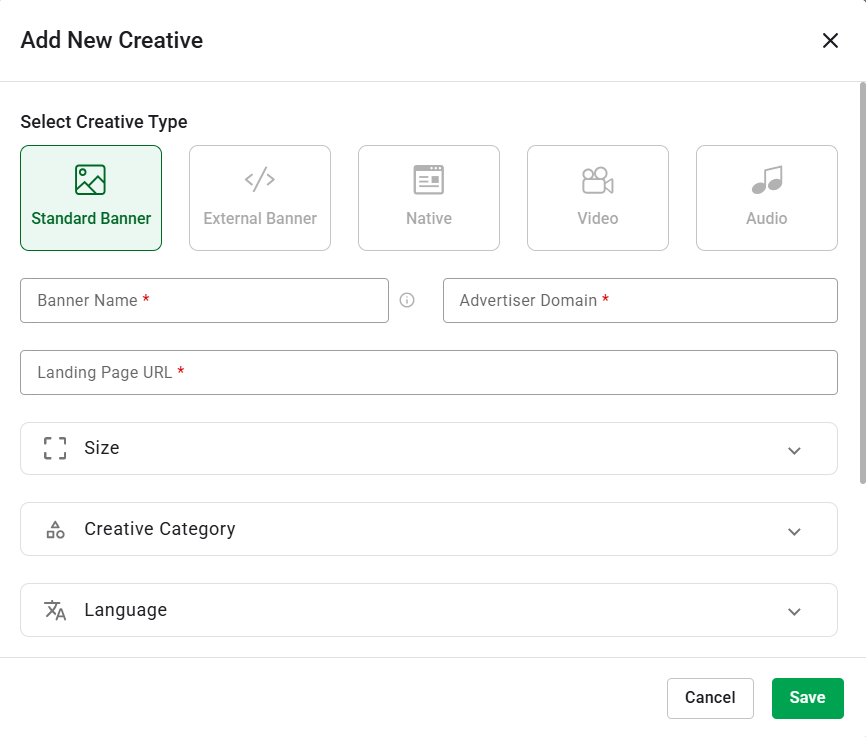Expand the Creative Category chevron
This screenshot has height=737, width=866.
coord(794,531)
